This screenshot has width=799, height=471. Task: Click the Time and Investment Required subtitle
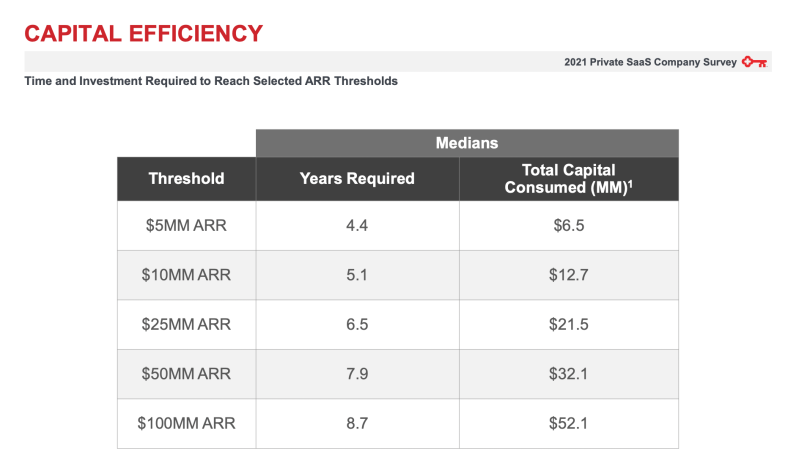[x=211, y=81]
